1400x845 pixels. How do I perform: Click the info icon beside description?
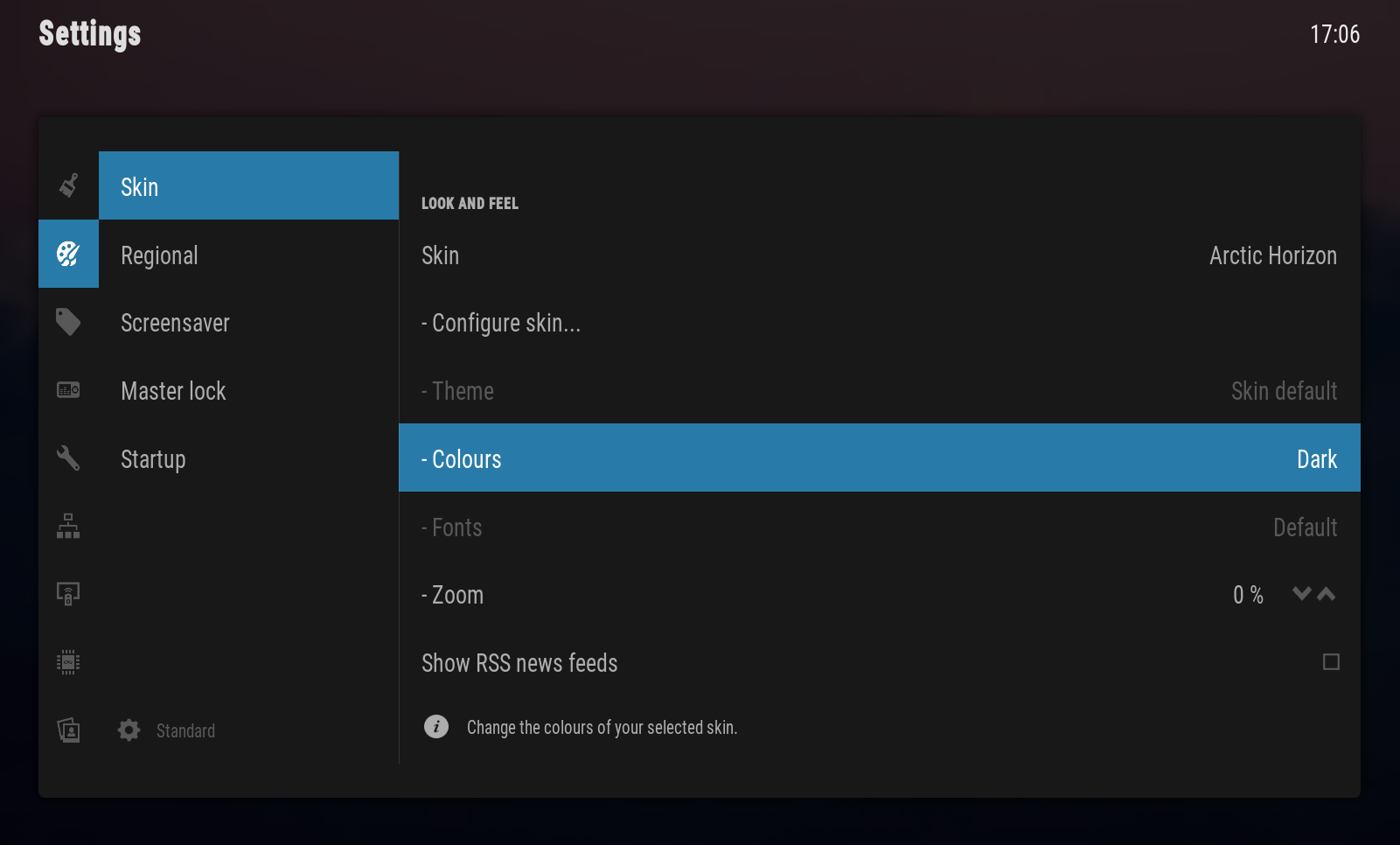click(436, 727)
